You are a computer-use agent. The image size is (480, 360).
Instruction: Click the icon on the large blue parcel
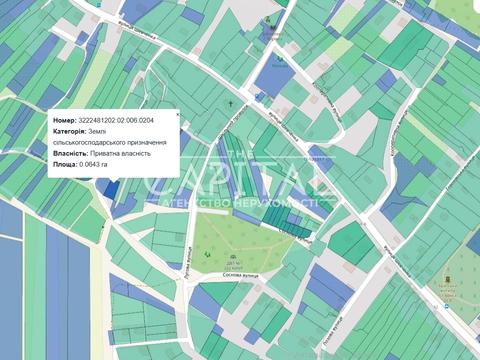point(279,60)
